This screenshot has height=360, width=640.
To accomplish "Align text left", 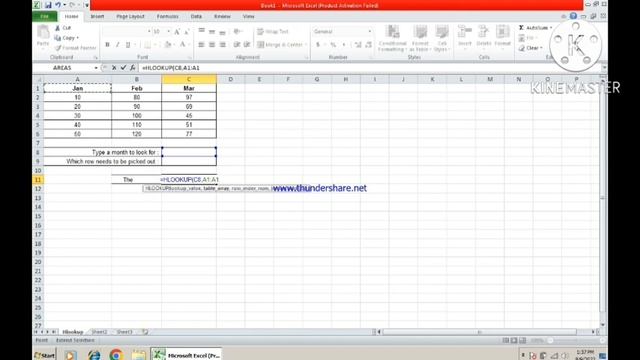I will pos(202,44).
